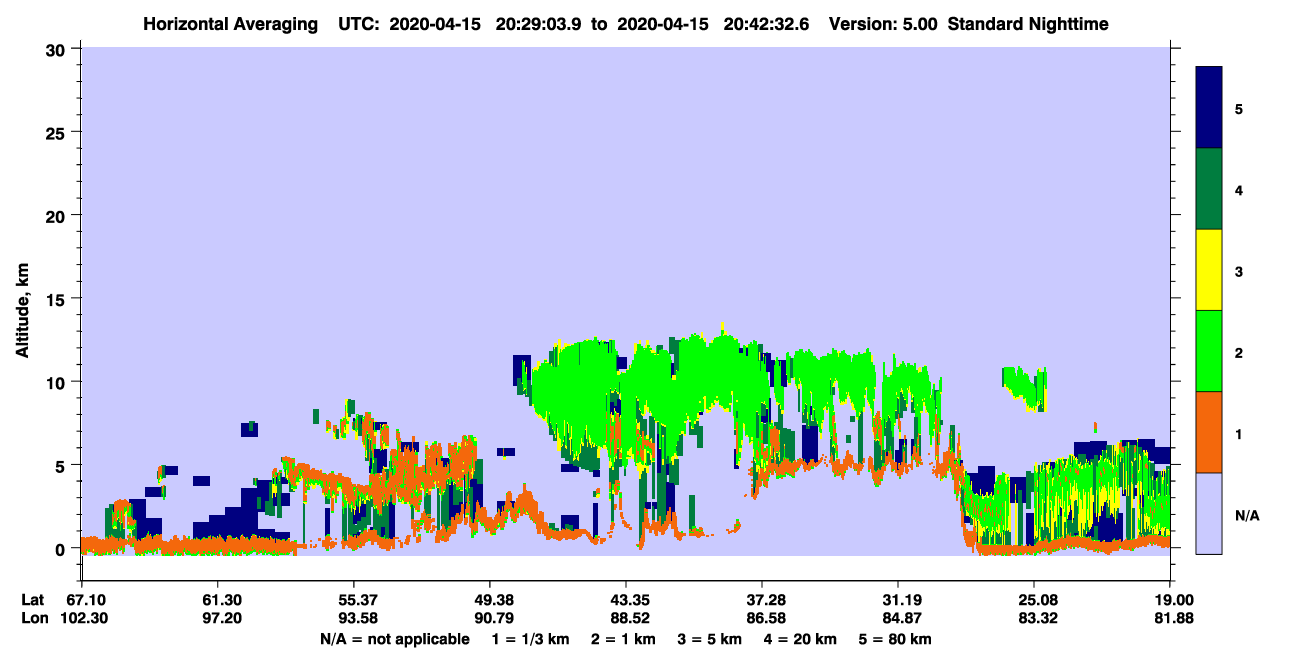Click the 'Standard Nighttime' label

click(1028, 24)
